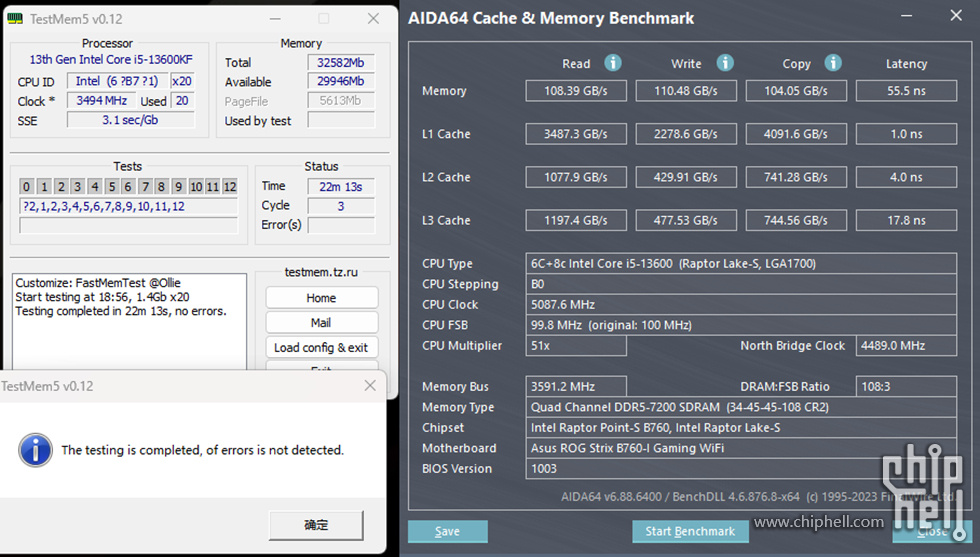The image size is (980, 557).
Task: Close the TestMem5 main window
Action: [373, 19]
